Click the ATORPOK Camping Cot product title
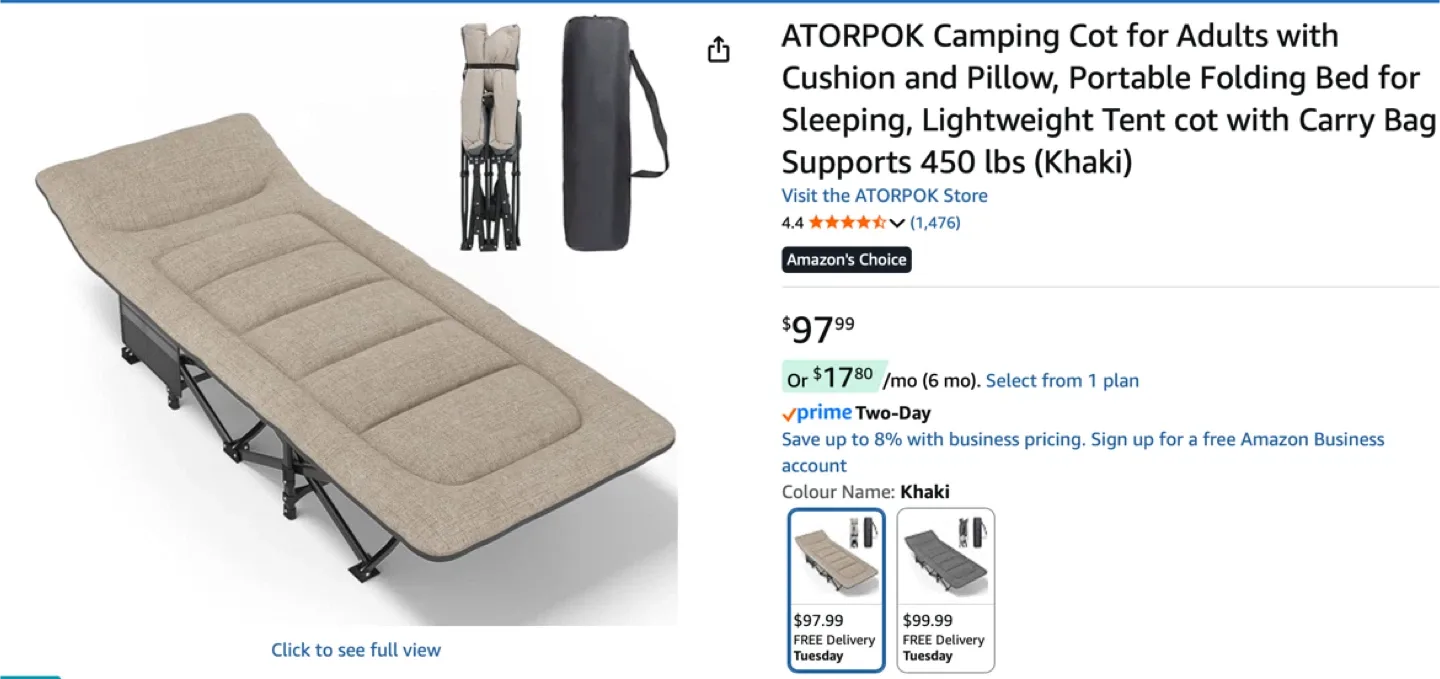1440x679 pixels. click(1108, 99)
